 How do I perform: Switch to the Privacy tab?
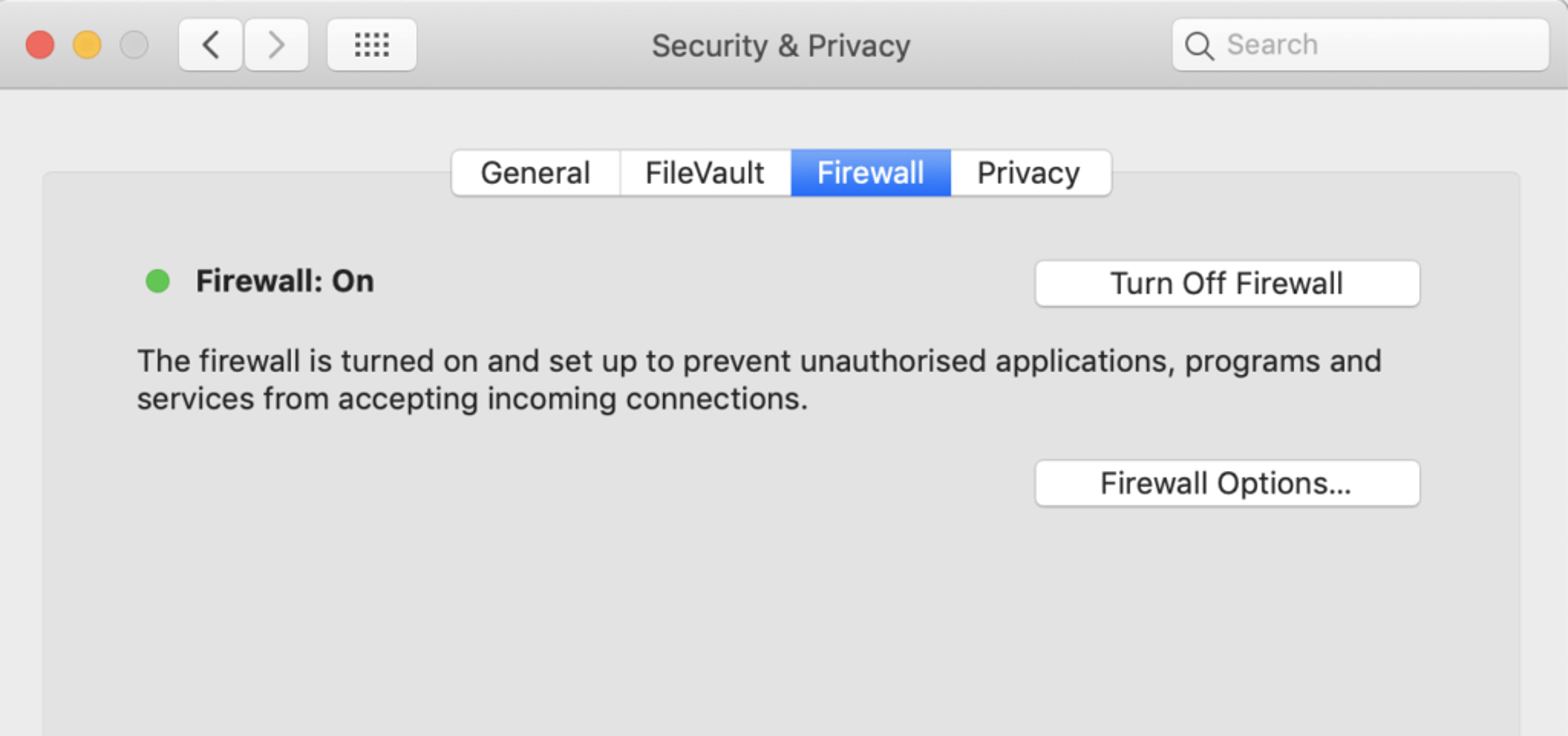(1030, 173)
